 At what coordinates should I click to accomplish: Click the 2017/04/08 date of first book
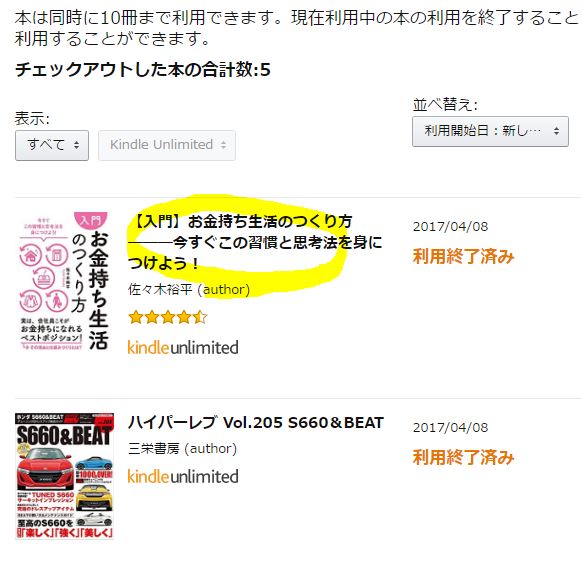(x=451, y=227)
